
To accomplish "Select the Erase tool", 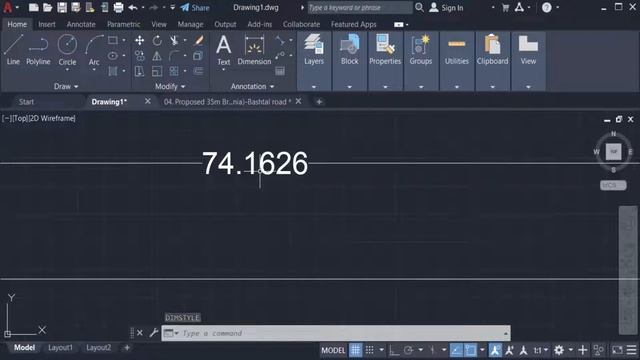I will [199, 40].
